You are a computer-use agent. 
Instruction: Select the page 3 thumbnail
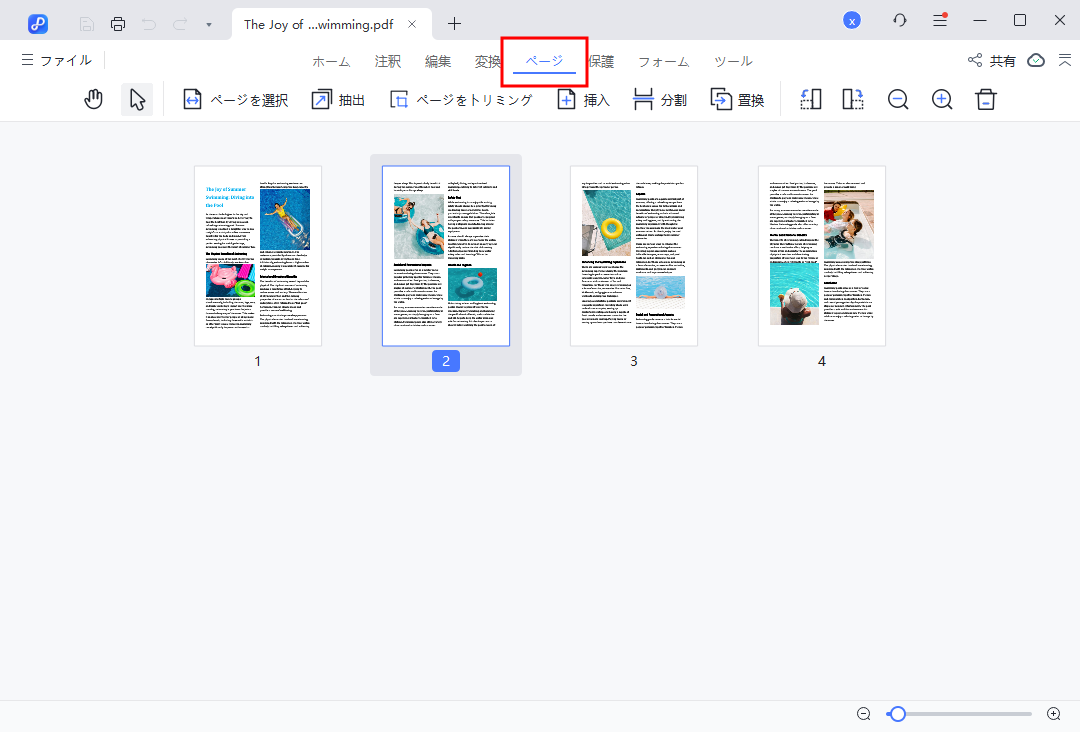(634, 256)
